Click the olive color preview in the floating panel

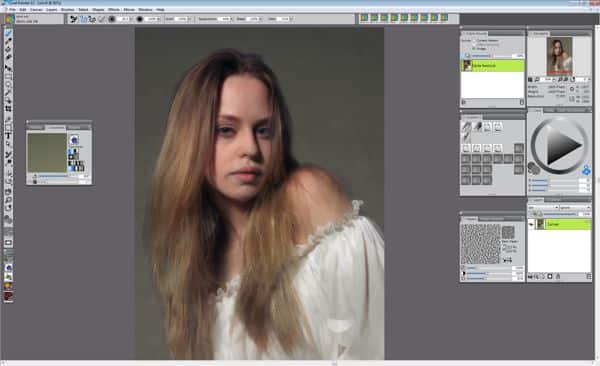(x=47, y=153)
